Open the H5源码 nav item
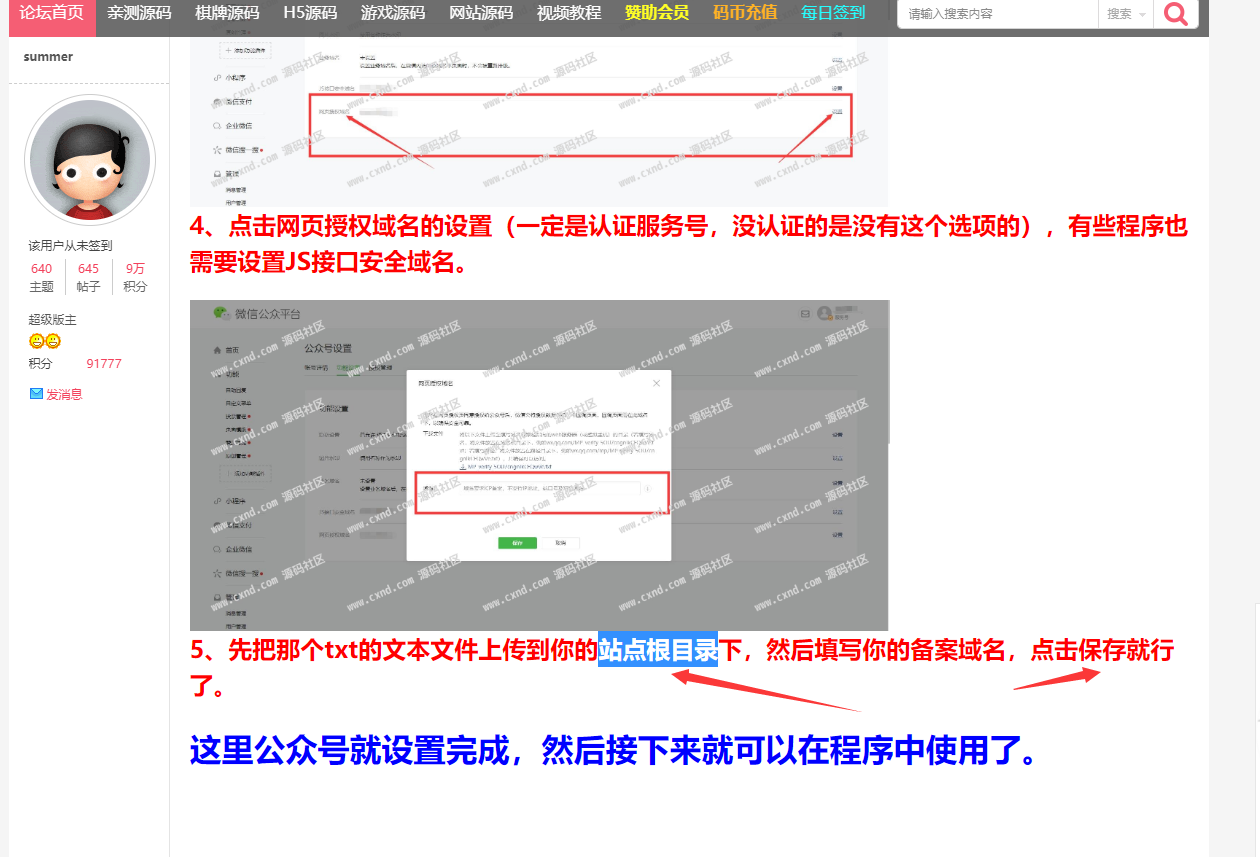The width and height of the screenshot is (1260, 857). (312, 14)
